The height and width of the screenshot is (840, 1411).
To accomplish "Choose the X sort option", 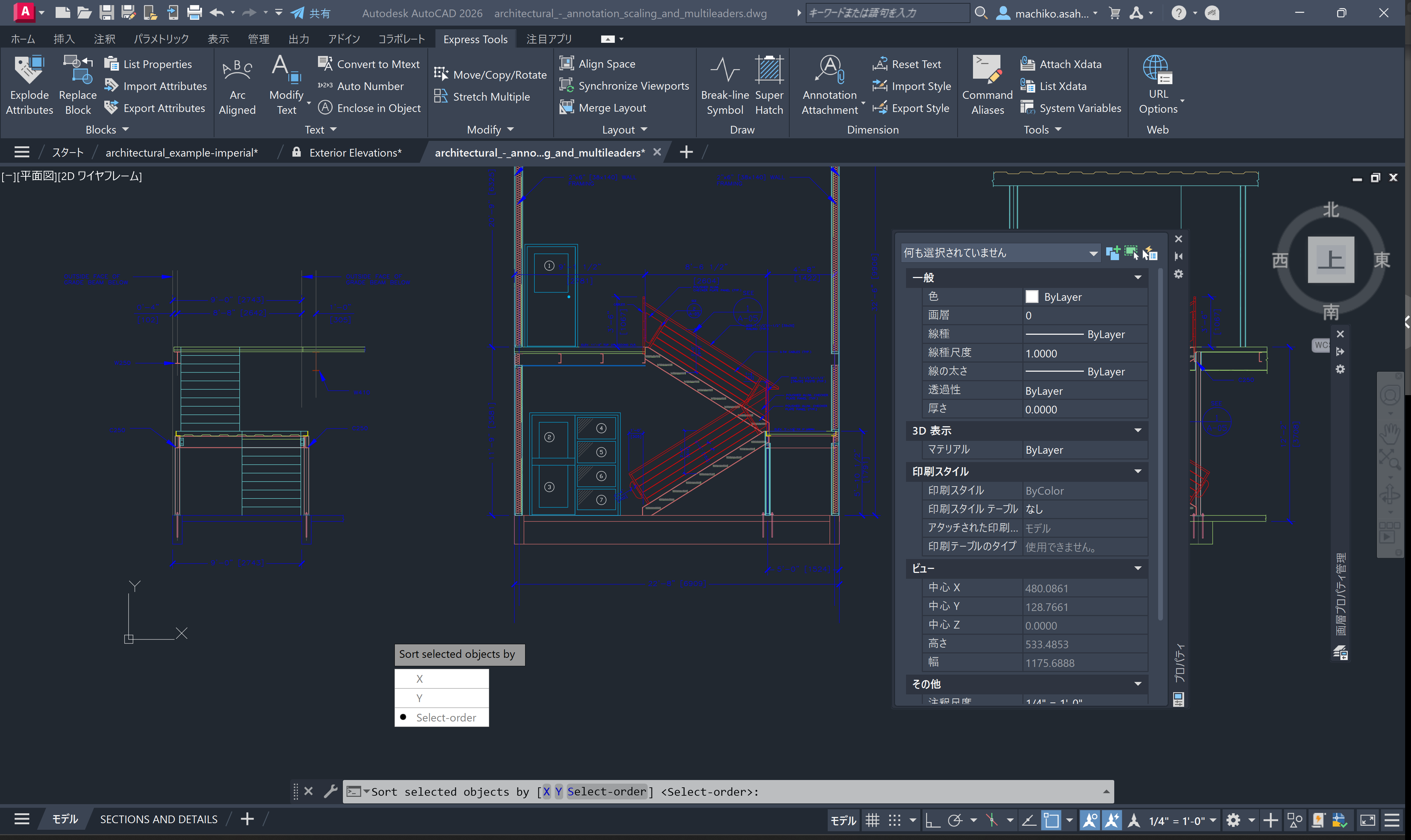I will point(441,679).
